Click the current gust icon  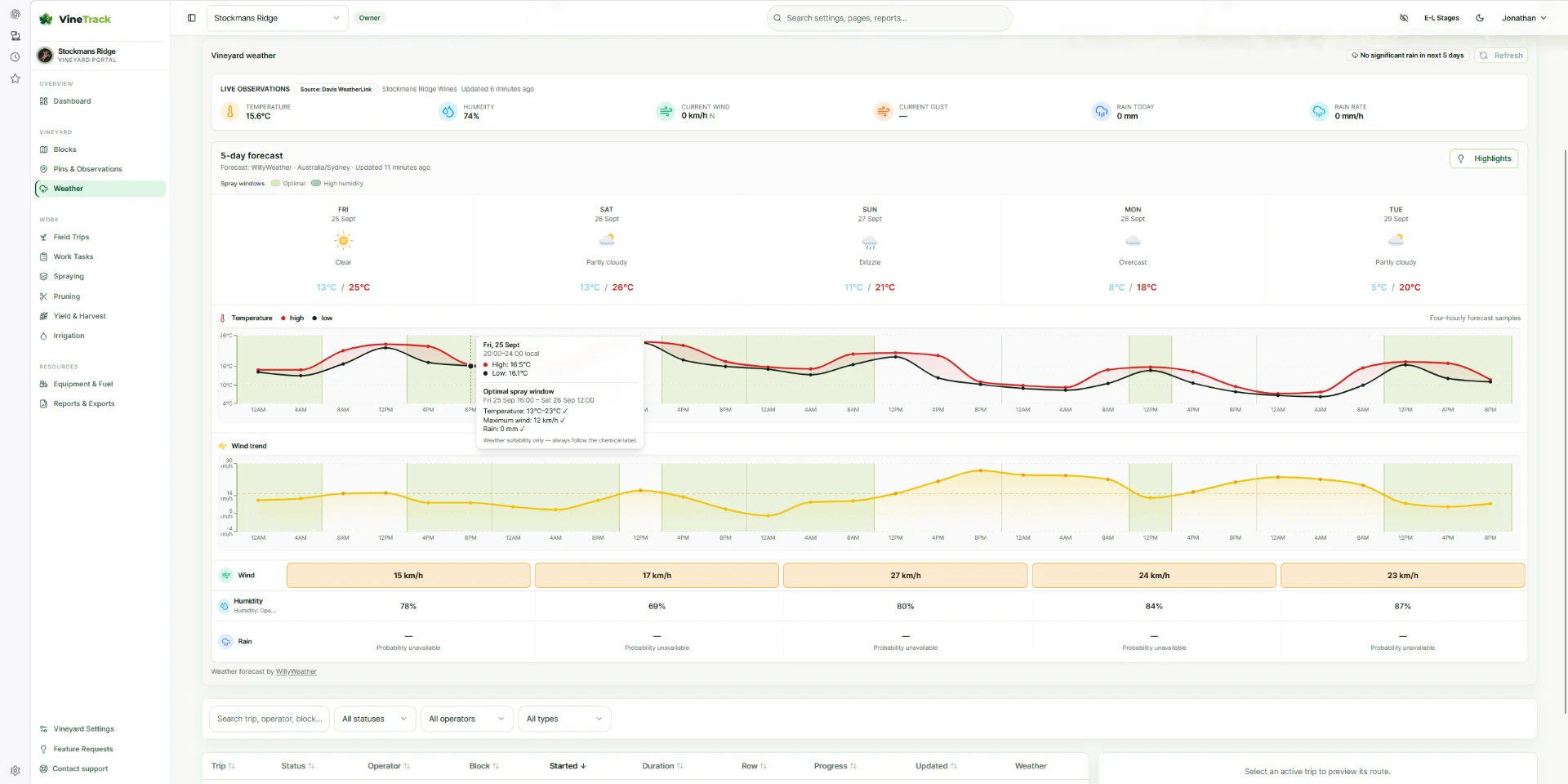tap(884, 111)
